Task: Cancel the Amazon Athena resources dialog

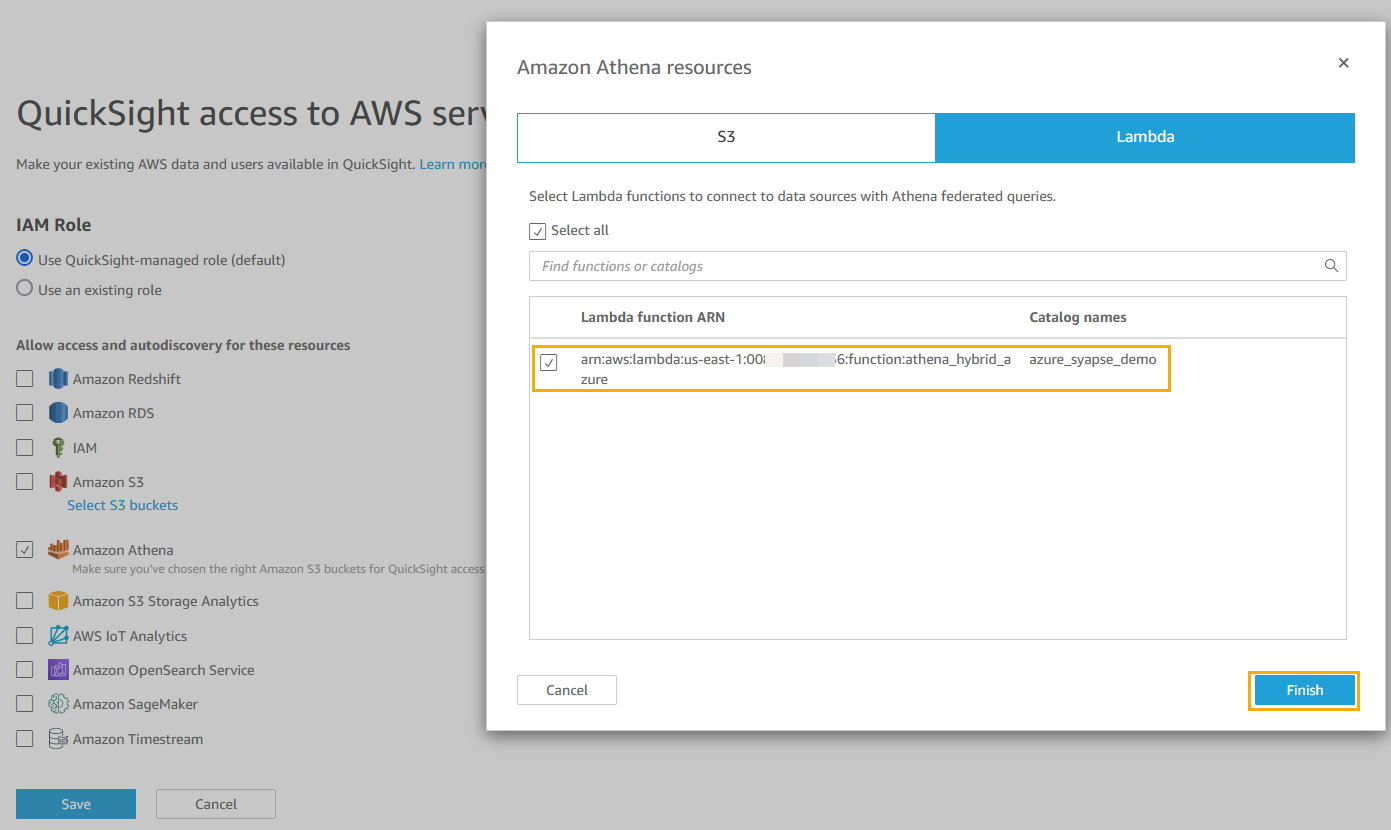Action: tap(567, 690)
